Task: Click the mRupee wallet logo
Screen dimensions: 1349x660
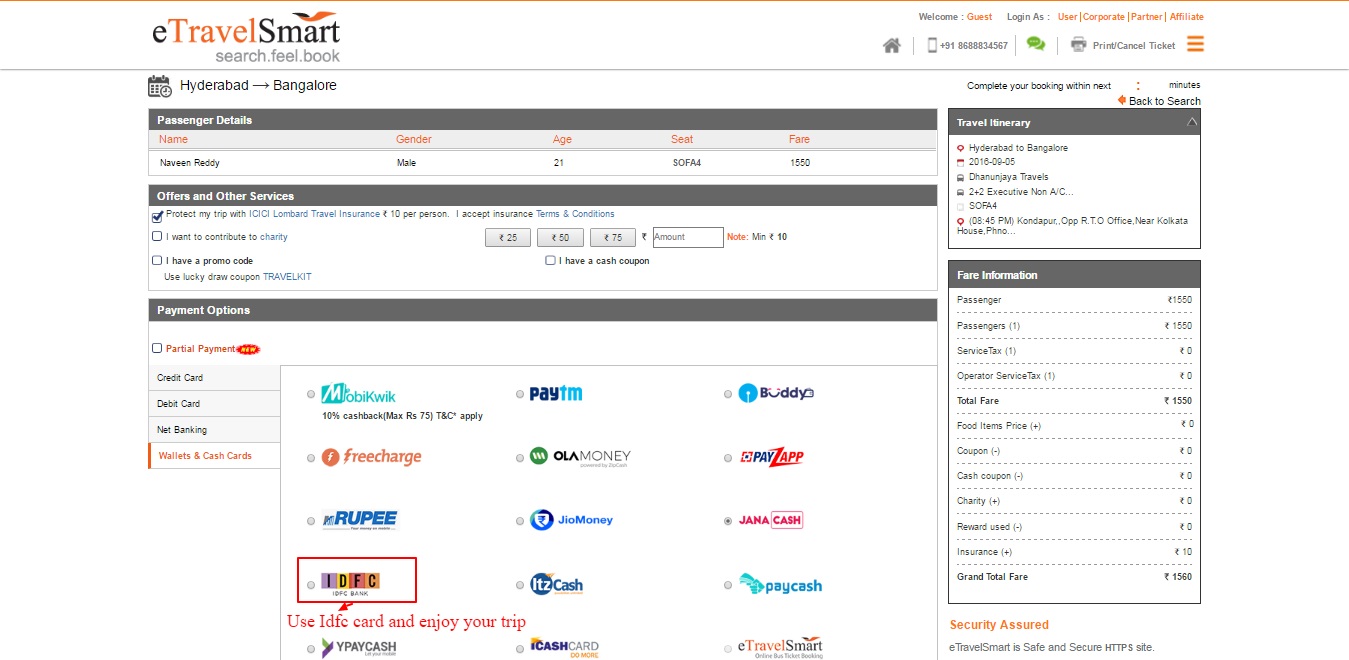Action: point(359,520)
